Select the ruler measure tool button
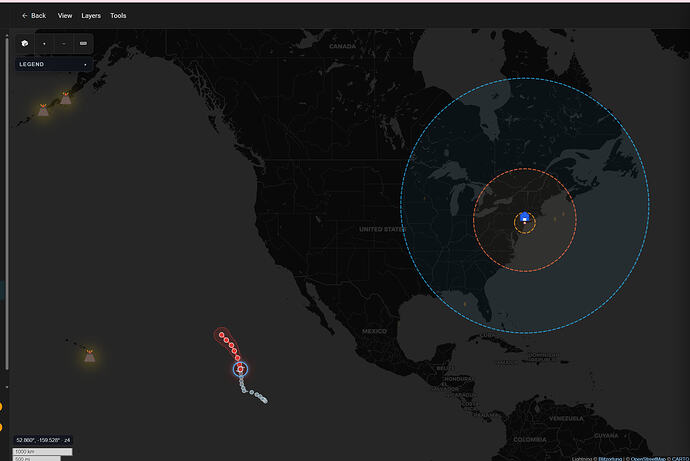The height and width of the screenshot is (461, 690). pyautogui.click(x=83, y=44)
